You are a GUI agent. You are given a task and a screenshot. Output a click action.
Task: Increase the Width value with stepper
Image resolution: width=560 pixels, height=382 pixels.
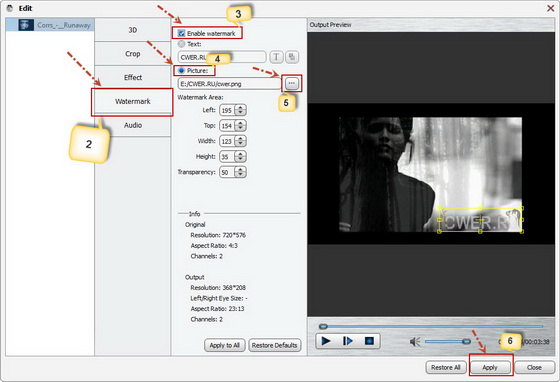[241, 139]
